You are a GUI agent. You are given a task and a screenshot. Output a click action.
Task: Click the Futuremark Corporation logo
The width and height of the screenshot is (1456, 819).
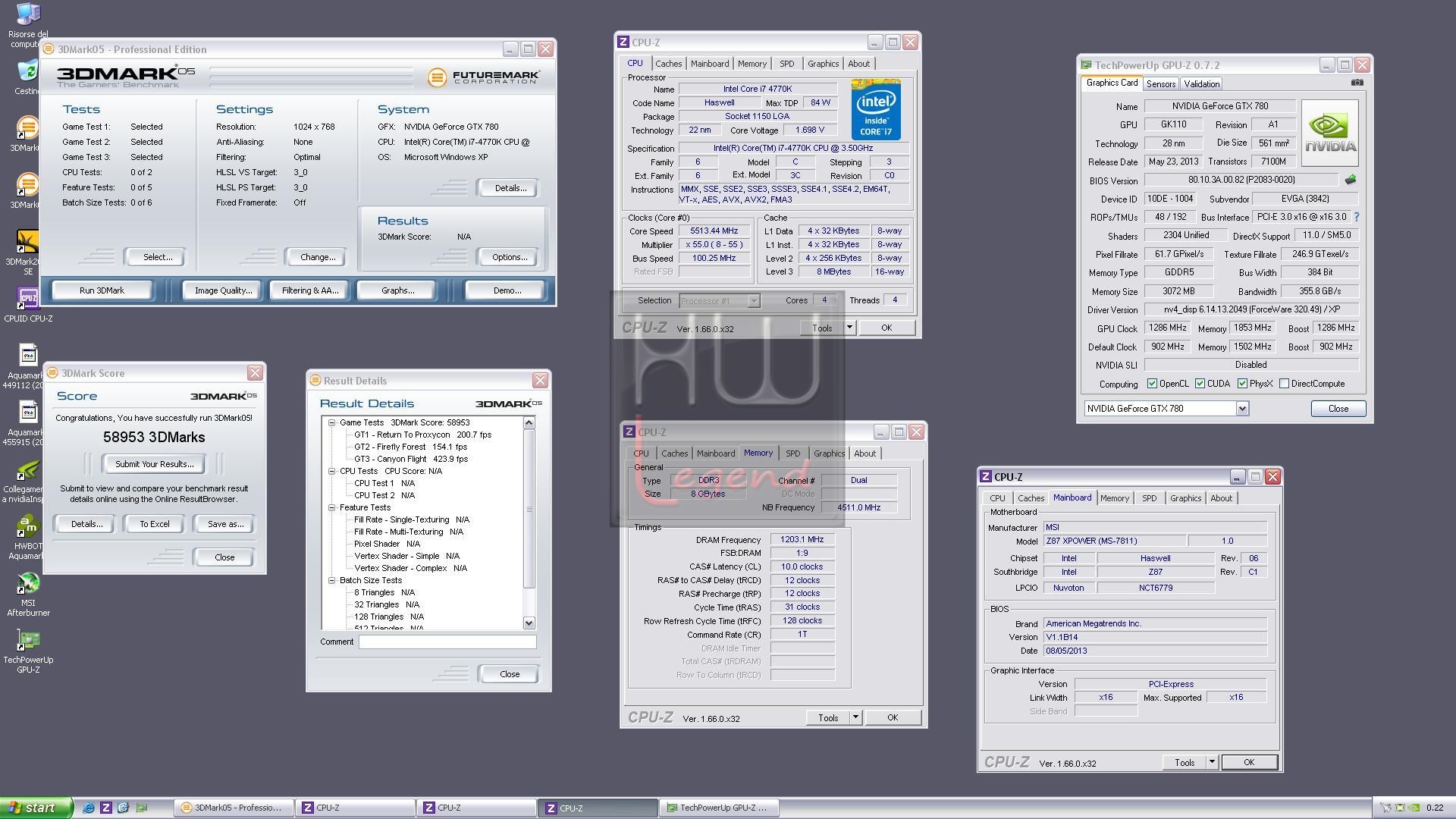click(x=483, y=77)
